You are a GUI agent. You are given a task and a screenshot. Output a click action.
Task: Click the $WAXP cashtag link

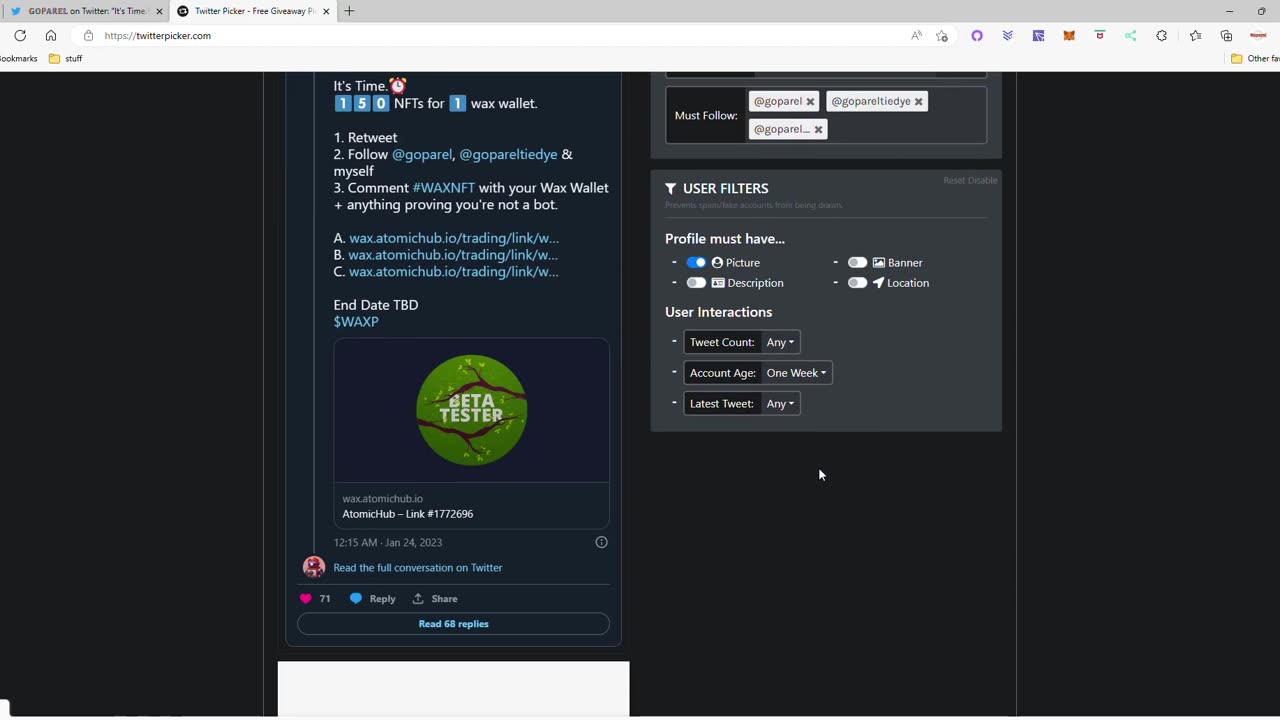356,322
